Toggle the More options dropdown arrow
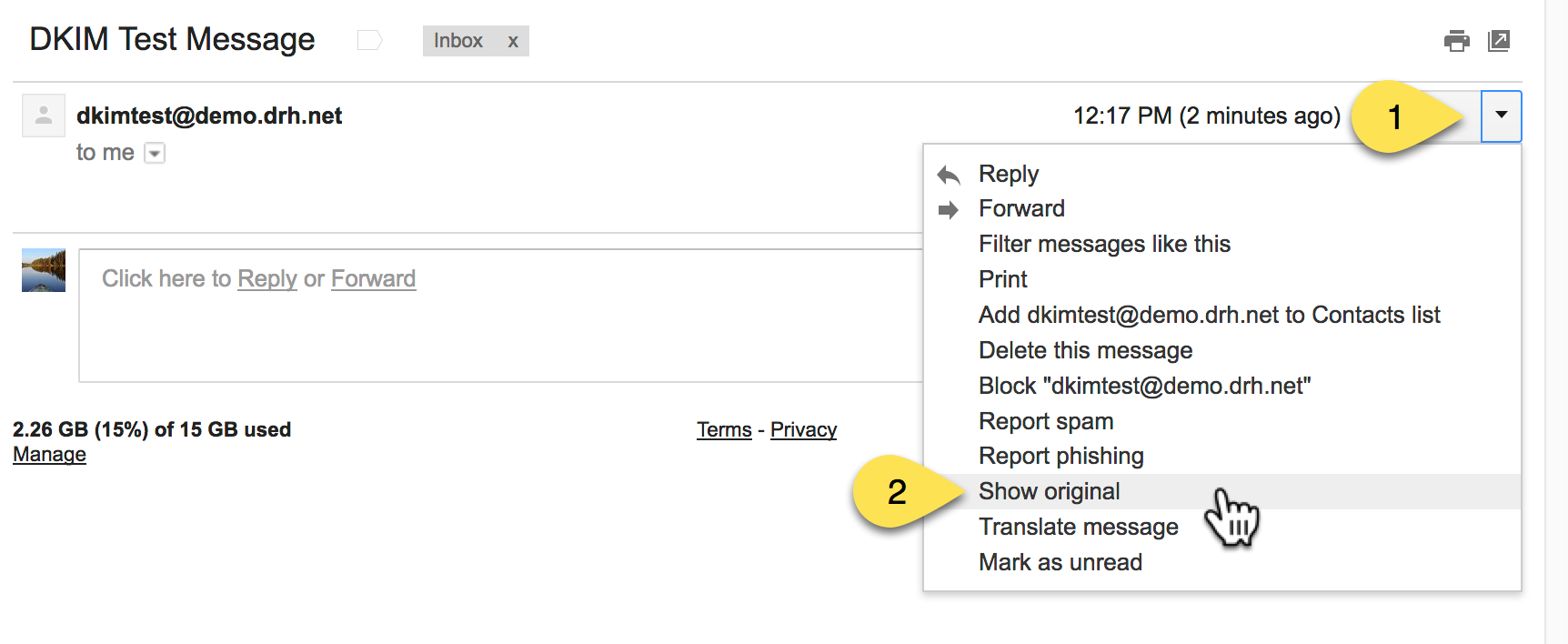The image size is (1568, 644). (1501, 116)
